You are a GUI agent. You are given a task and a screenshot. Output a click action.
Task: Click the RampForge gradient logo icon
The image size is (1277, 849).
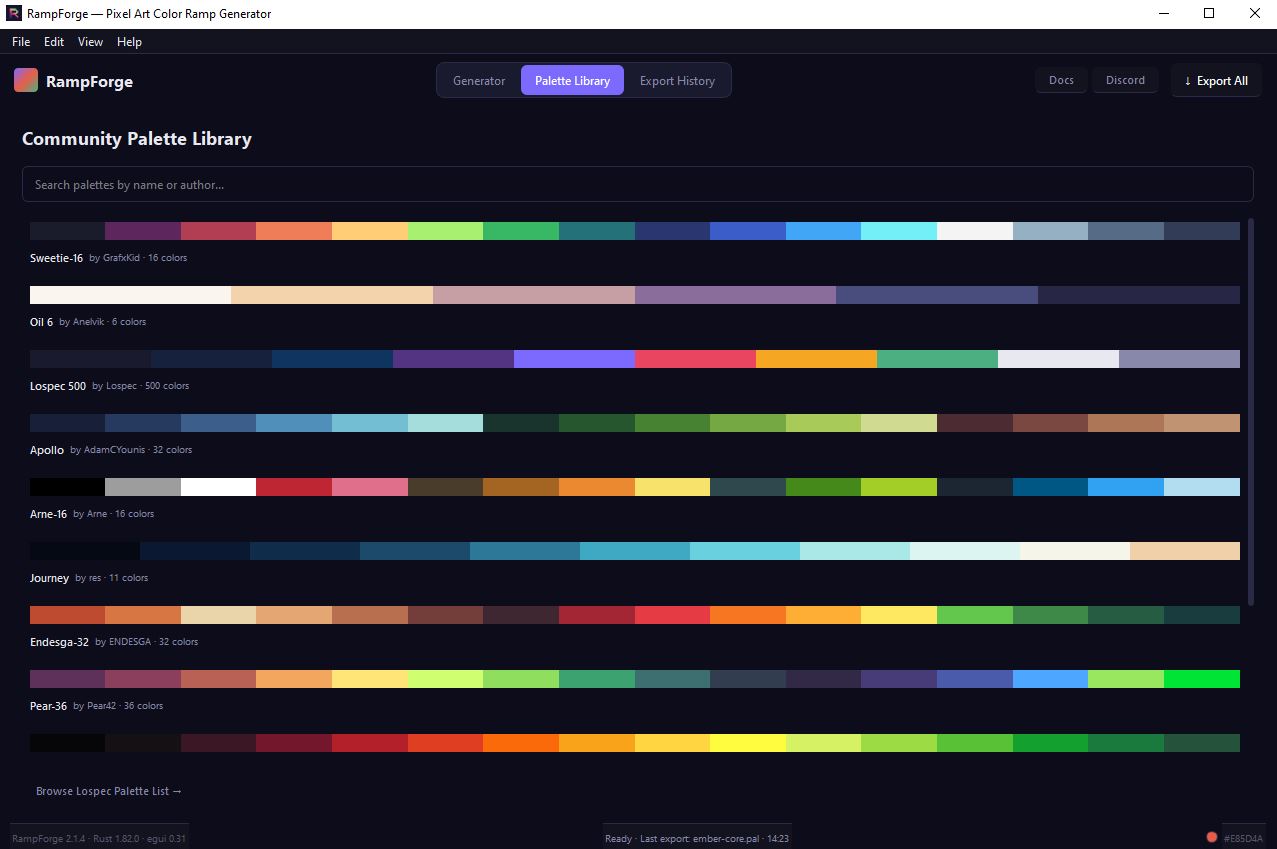click(26, 81)
